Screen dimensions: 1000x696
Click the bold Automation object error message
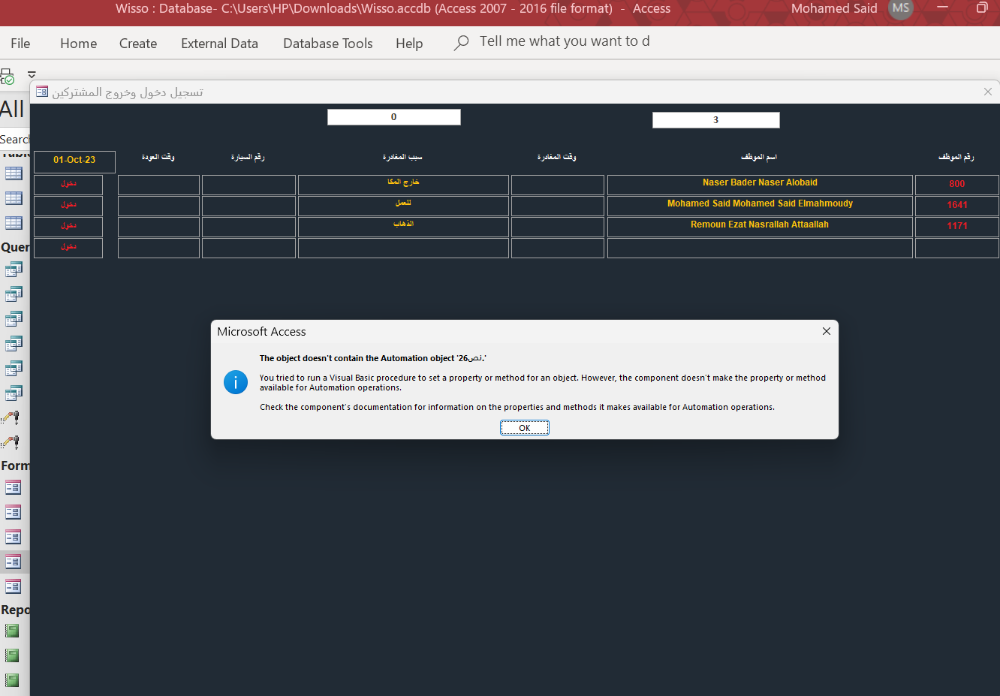[373, 358]
